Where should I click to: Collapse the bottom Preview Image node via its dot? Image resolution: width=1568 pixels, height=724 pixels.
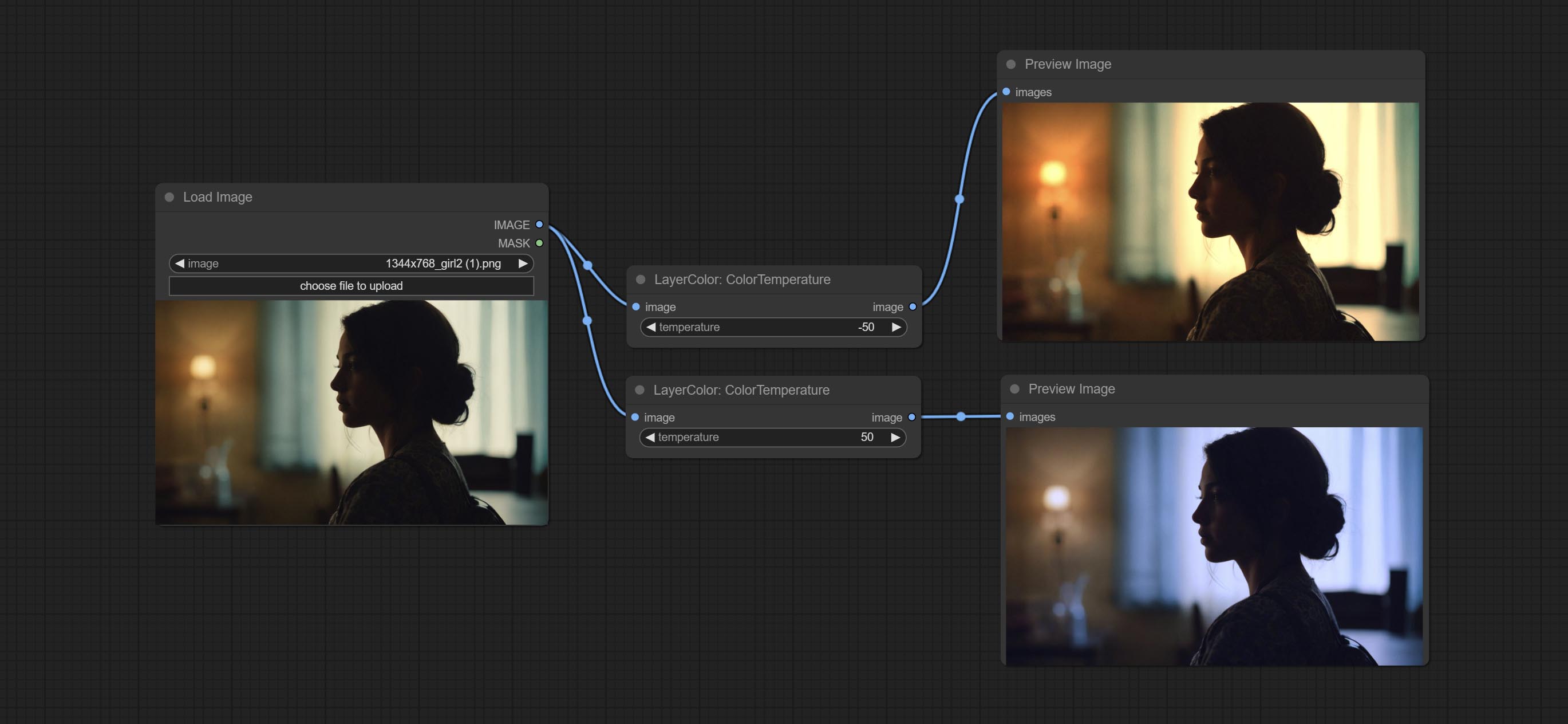[x=1014, y=389]
